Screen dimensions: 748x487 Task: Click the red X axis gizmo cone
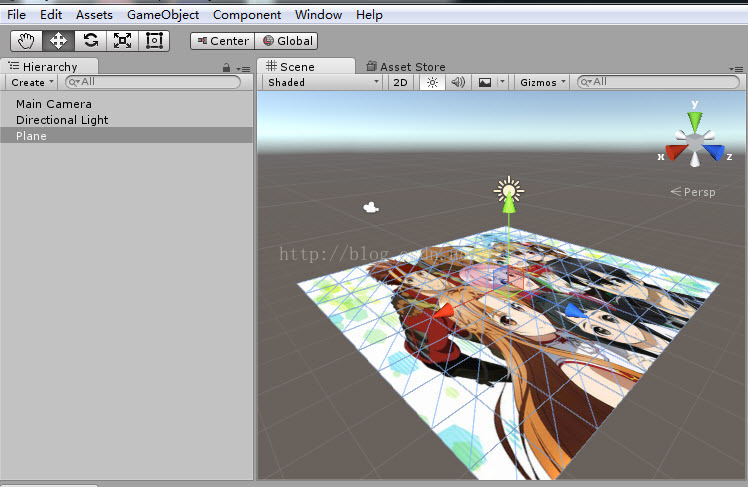pyautogui.click(x=675, y=152)
